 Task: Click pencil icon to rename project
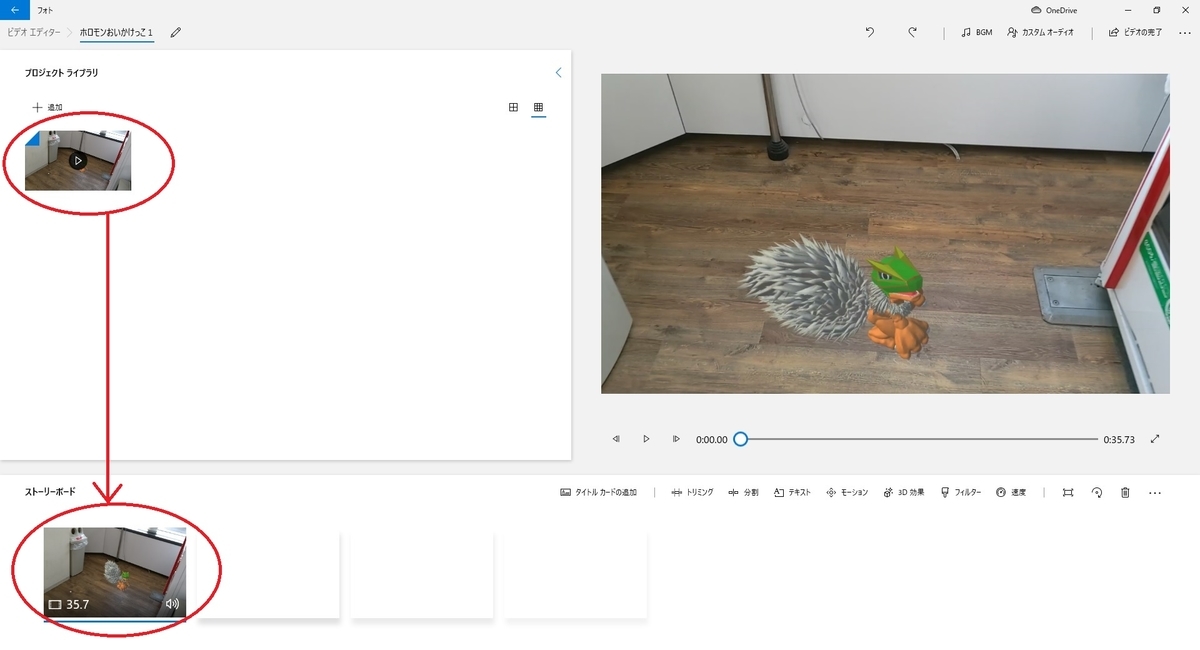pos(176,33)
